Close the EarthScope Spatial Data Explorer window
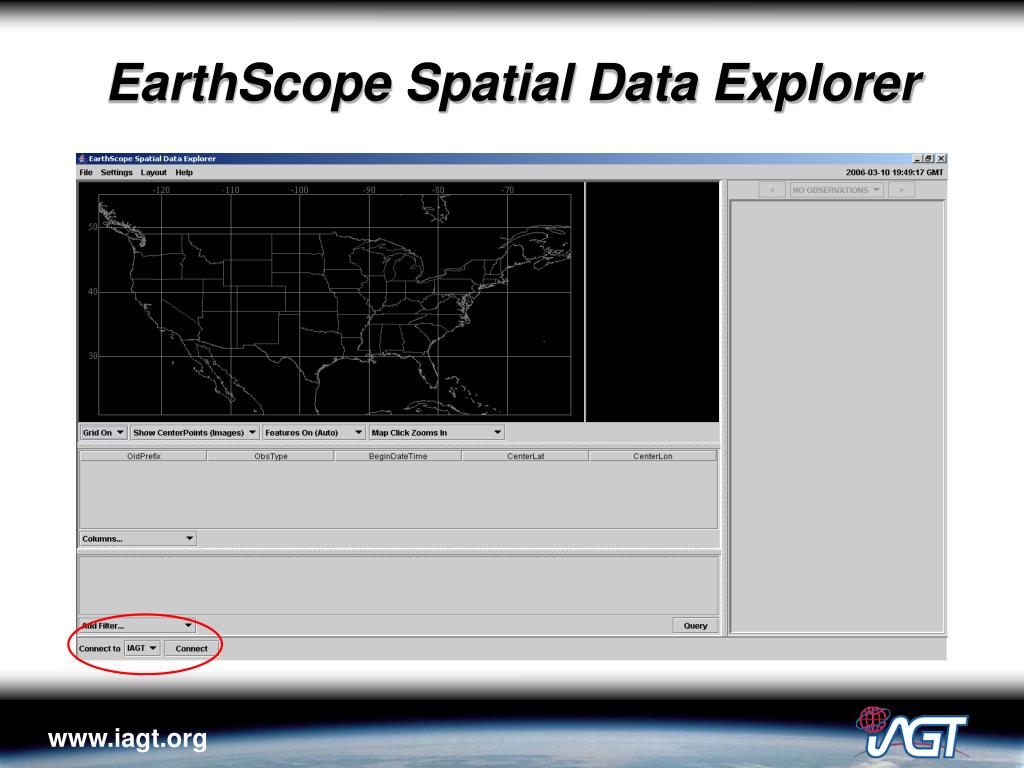Screen dimensions: 1024x768 (x=940, y=159)
